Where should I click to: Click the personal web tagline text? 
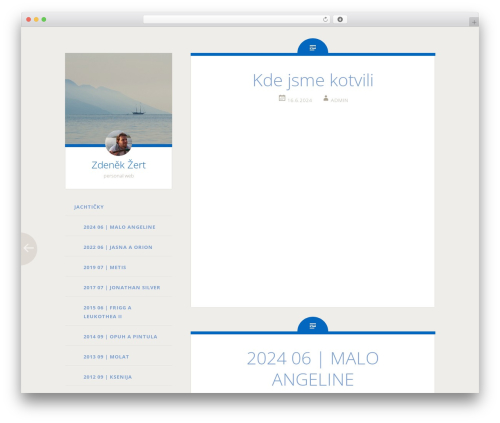click(x=119, y=176)
